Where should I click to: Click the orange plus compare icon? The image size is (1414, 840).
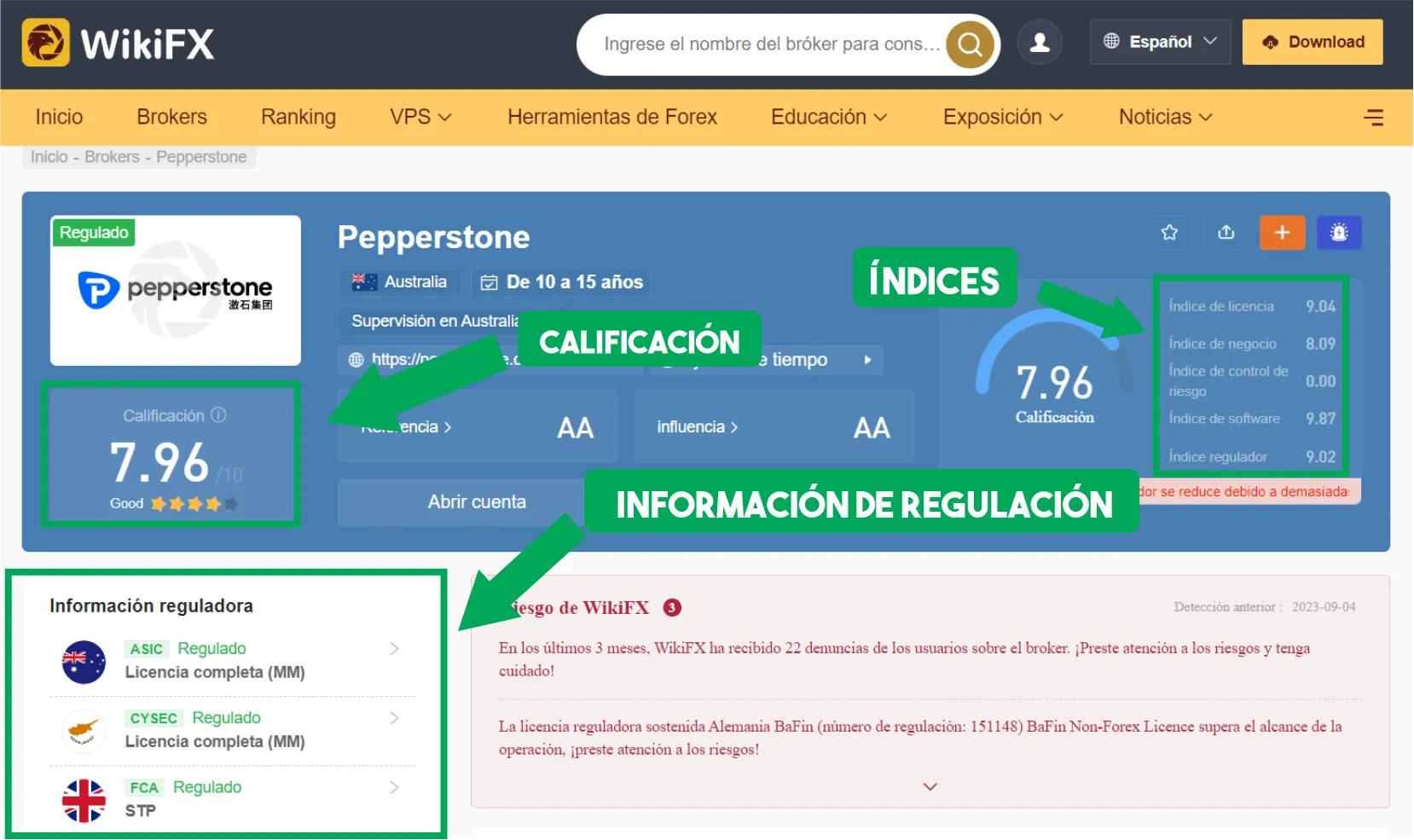click(1283, 232)
